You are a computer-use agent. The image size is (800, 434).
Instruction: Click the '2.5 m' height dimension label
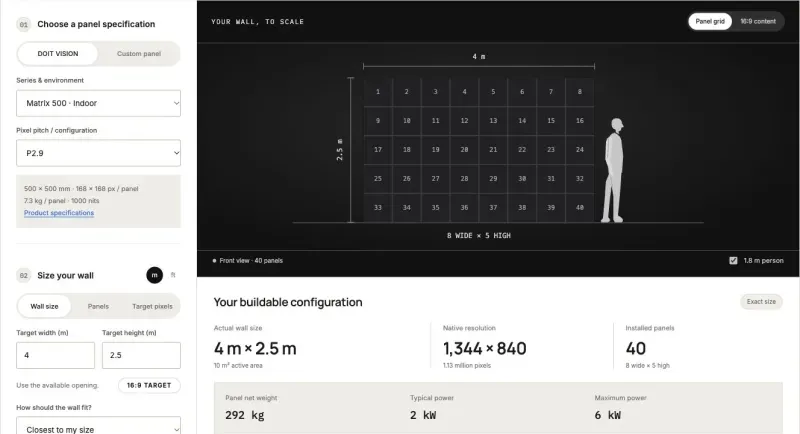point(340,149)
